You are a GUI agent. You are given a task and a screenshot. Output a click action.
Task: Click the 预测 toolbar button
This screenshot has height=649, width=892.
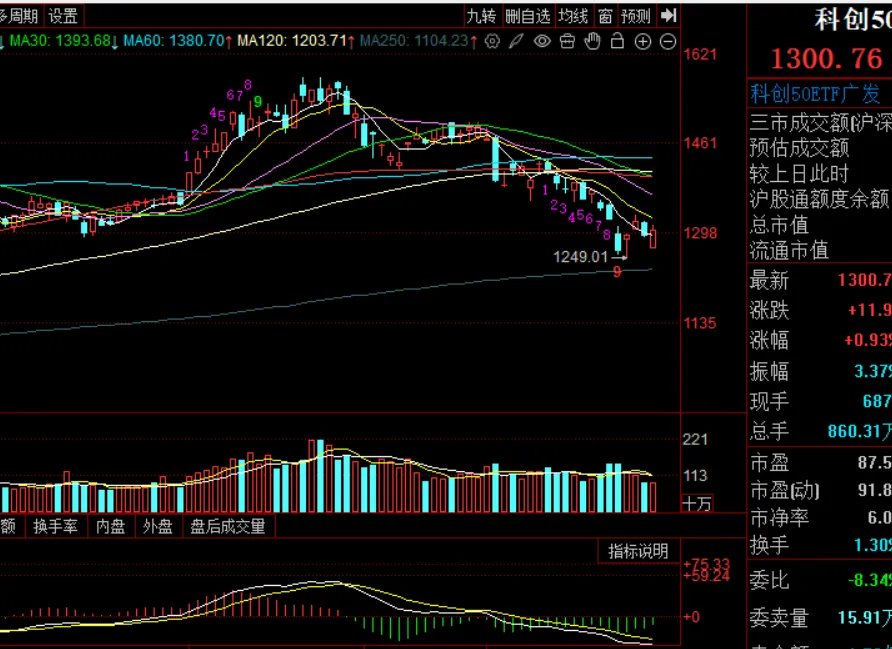click(x=636, y=16)
